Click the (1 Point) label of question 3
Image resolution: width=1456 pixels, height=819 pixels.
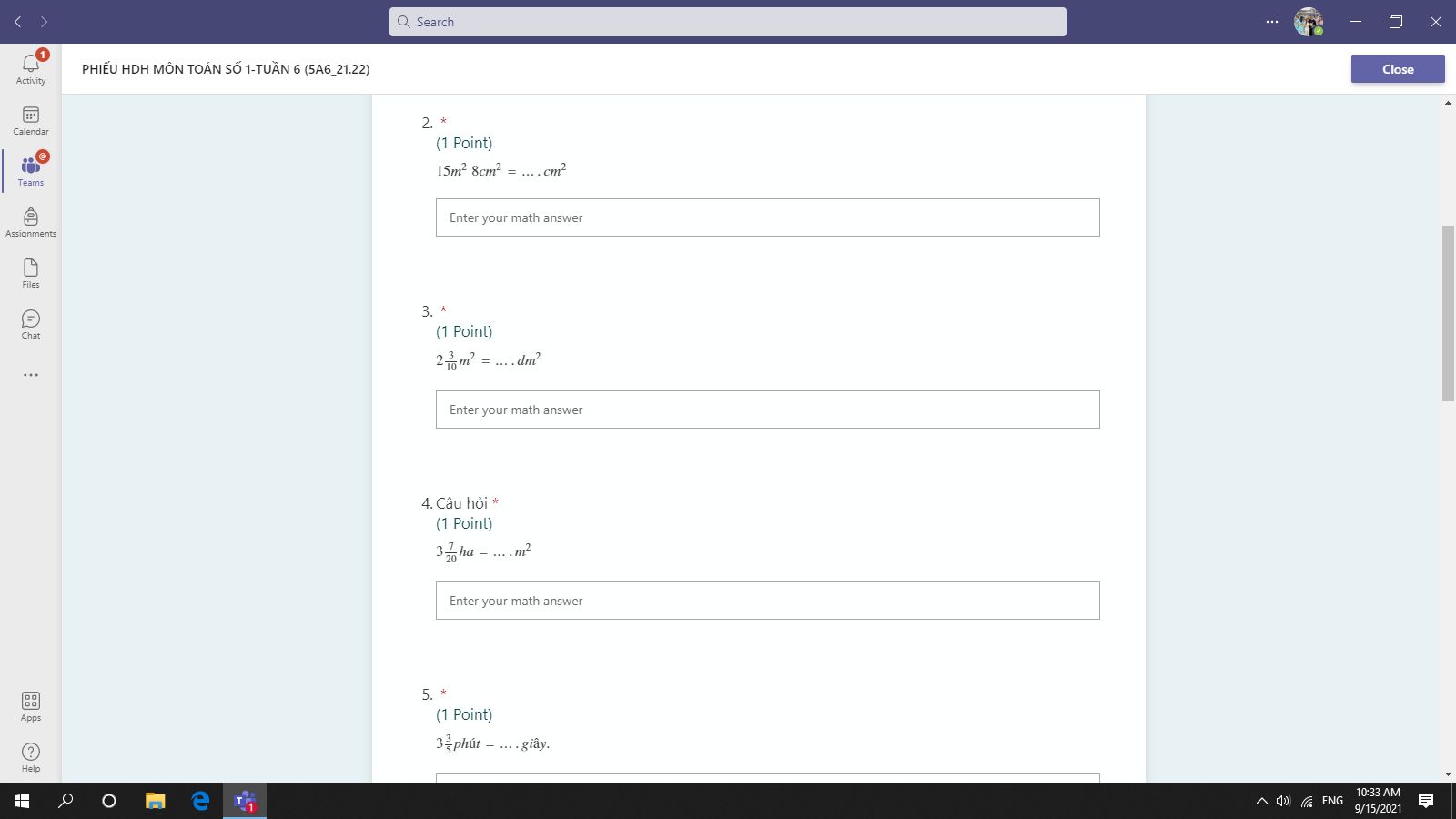[x=464, y=331]
